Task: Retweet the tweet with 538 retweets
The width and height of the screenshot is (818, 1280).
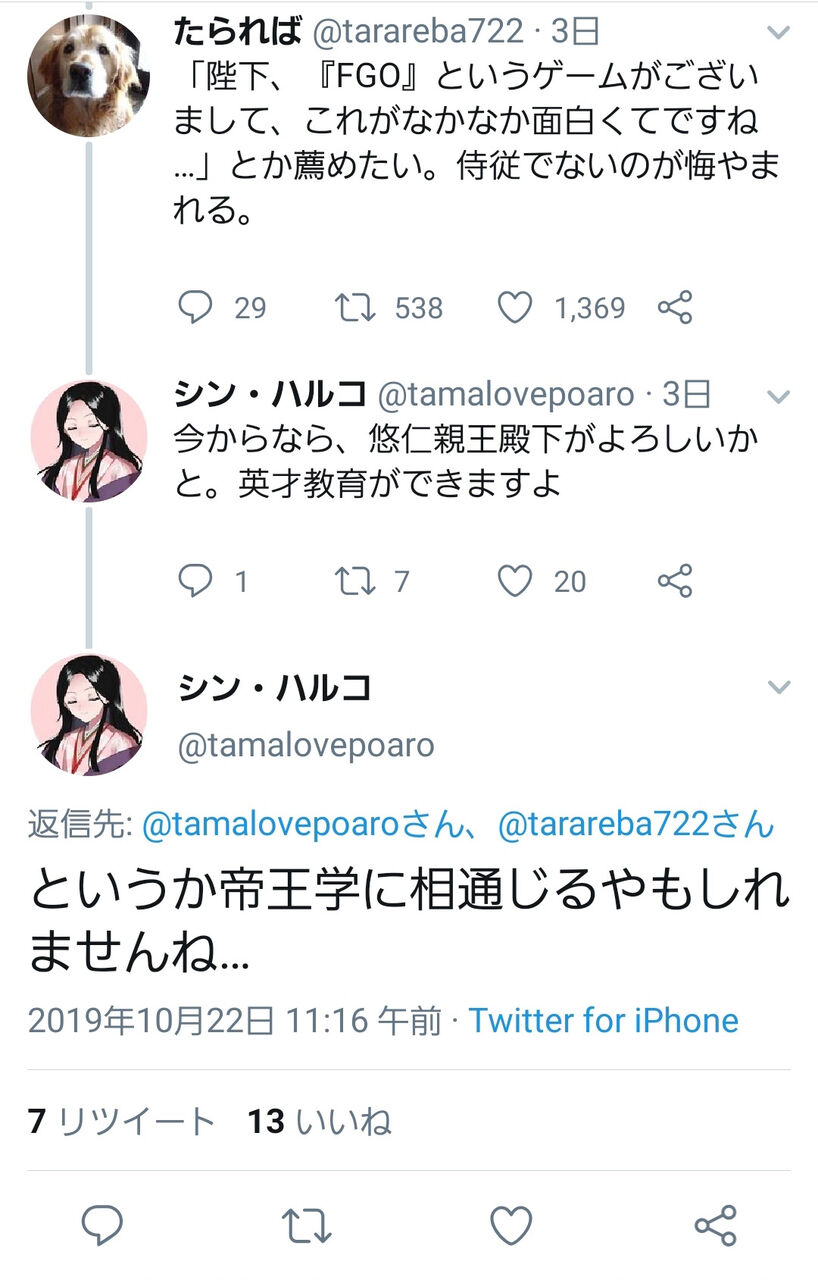Action: 353,307
